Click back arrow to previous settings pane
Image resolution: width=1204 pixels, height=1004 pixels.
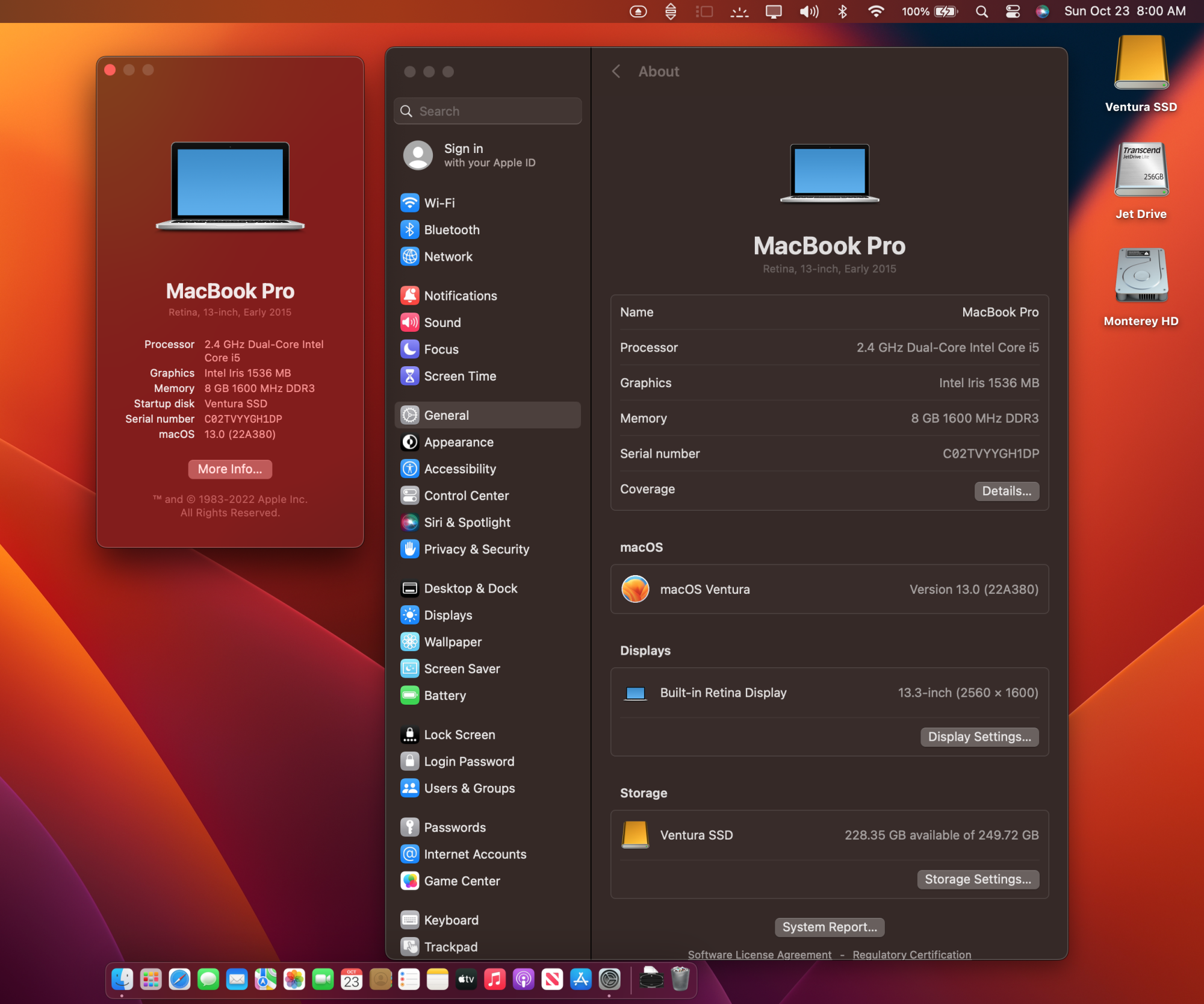coord(617,70)
